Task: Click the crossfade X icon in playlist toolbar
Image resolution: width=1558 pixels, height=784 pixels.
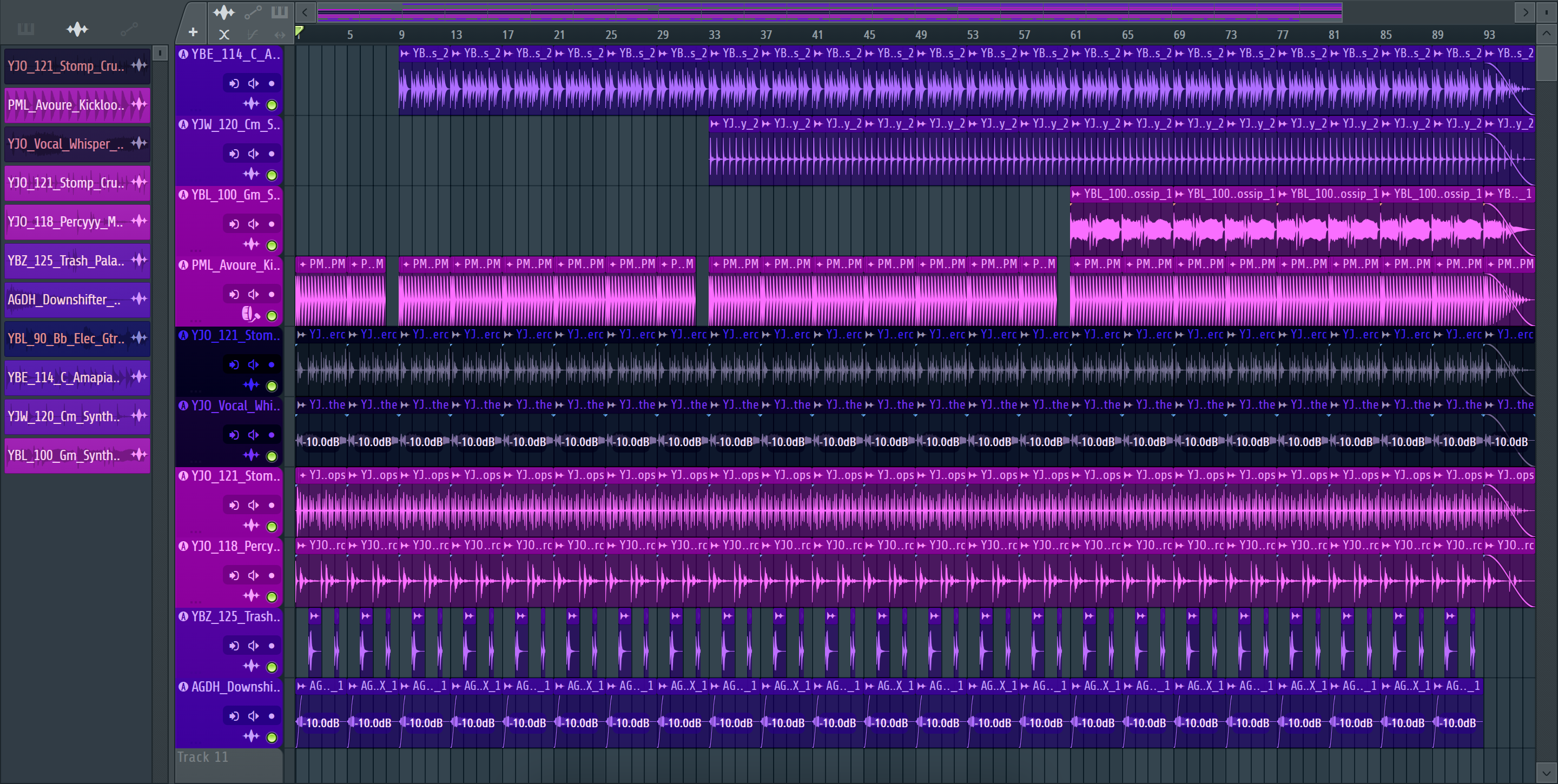Action: 224,35
